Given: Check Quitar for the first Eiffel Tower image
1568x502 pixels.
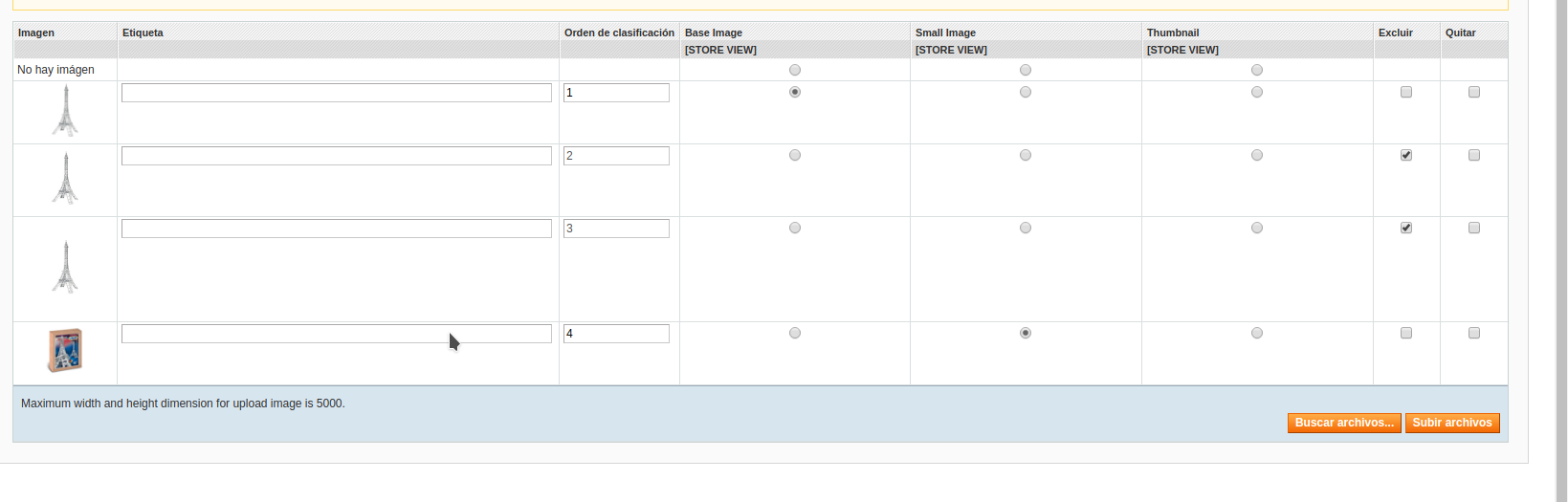Looking at the screenshot, I should (x=1474, y=92).
